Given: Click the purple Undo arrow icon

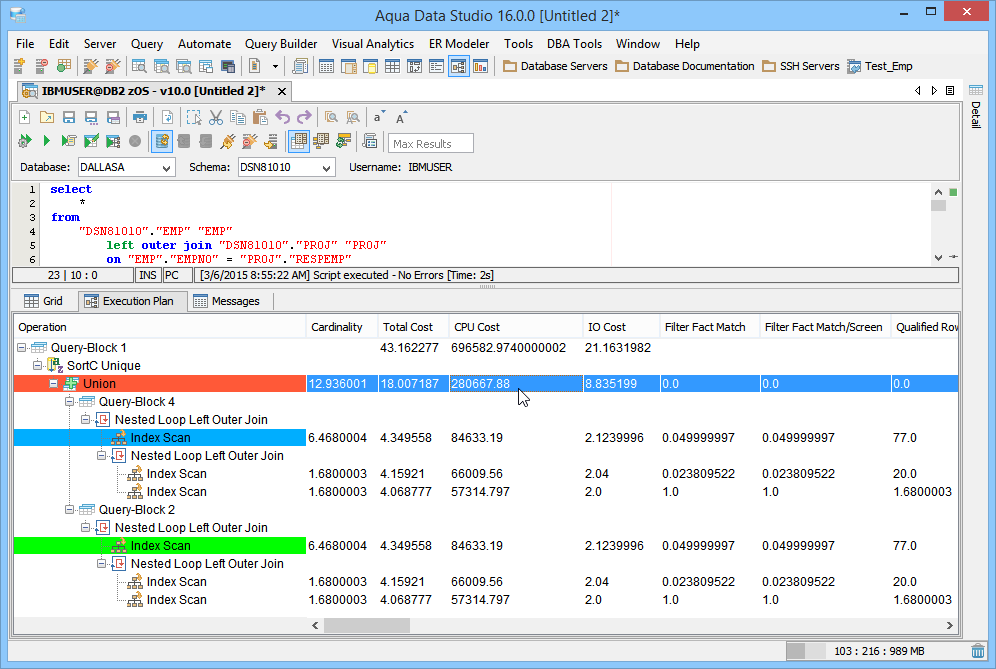Looking at the screenshot, I should (283, 117).
